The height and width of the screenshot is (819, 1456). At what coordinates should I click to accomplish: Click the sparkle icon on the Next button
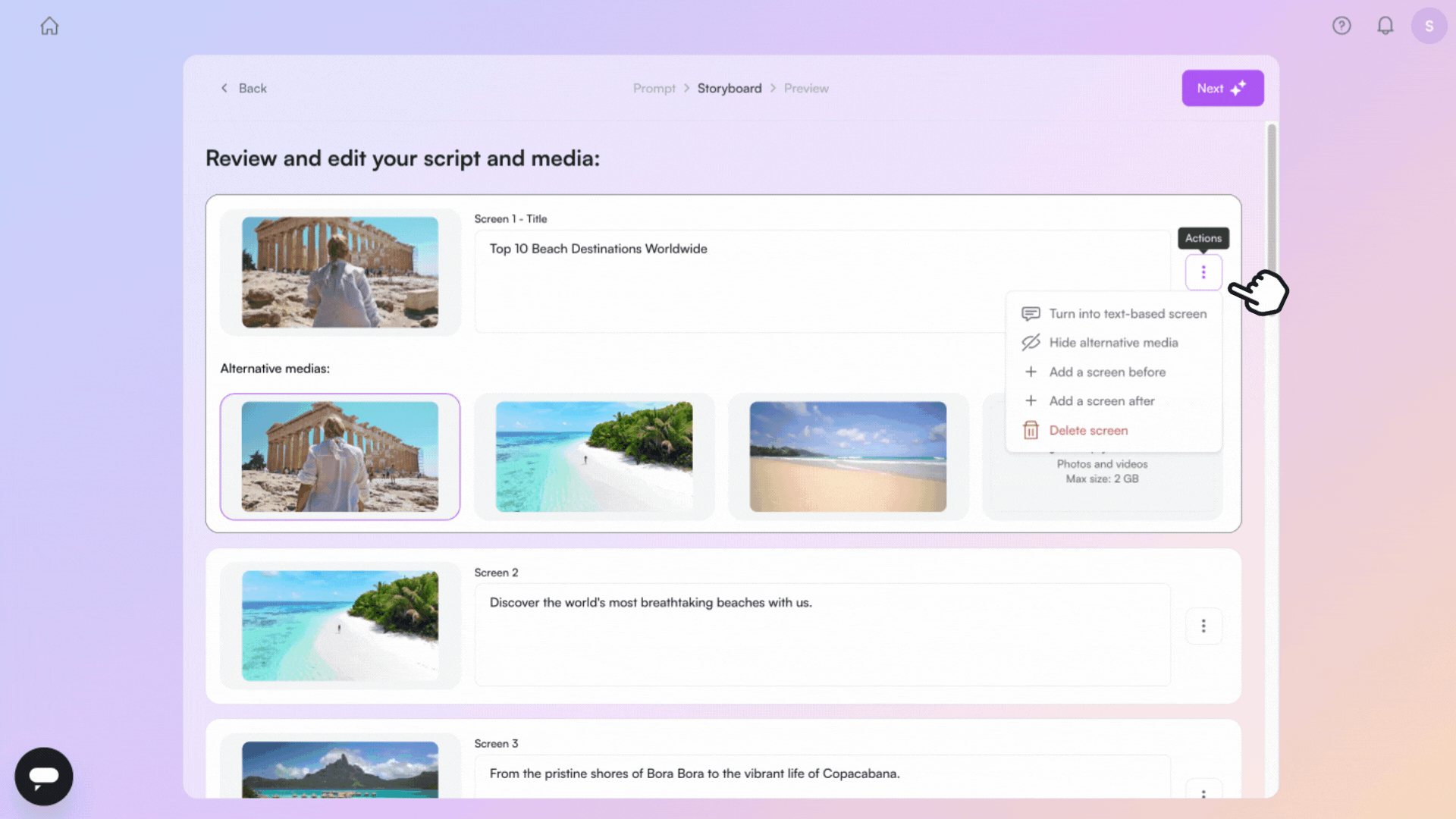1238,88
